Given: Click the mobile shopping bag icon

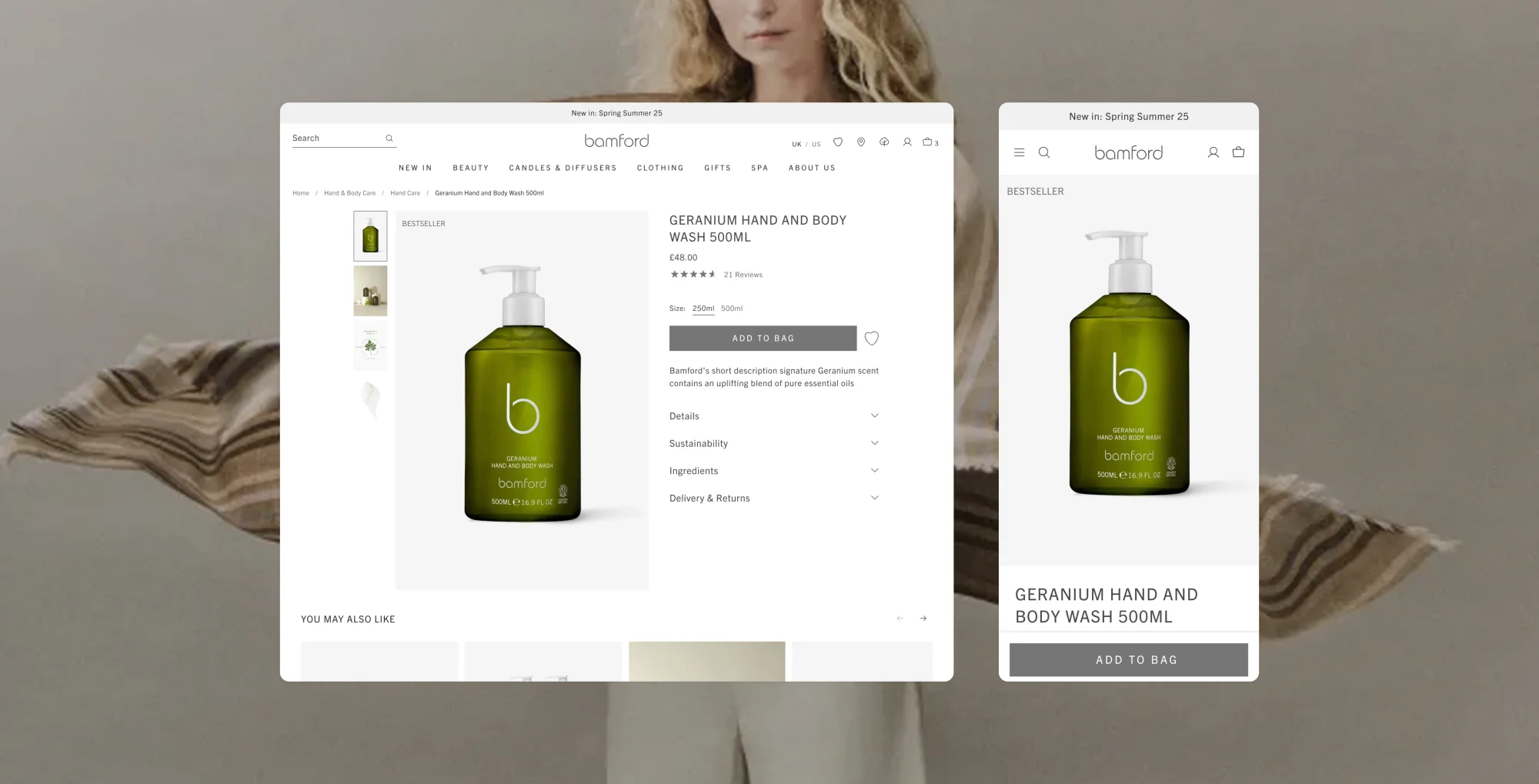Looking at the screenshot, I should pos(1238,152).
